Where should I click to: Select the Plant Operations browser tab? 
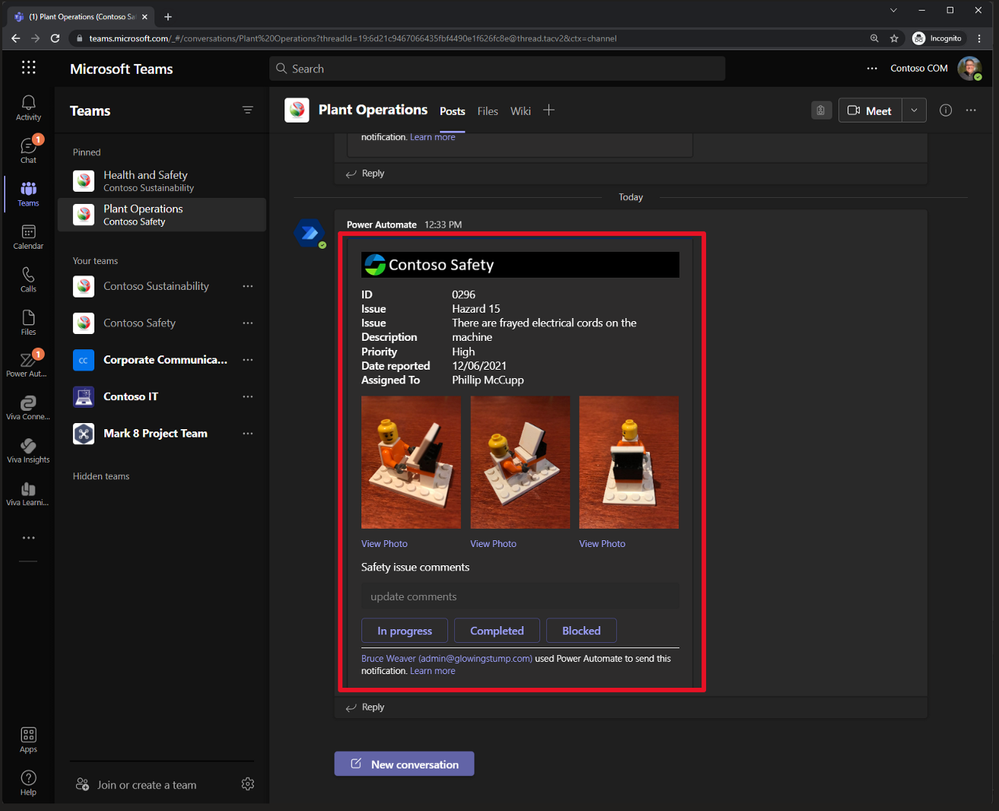coord(81,17)
